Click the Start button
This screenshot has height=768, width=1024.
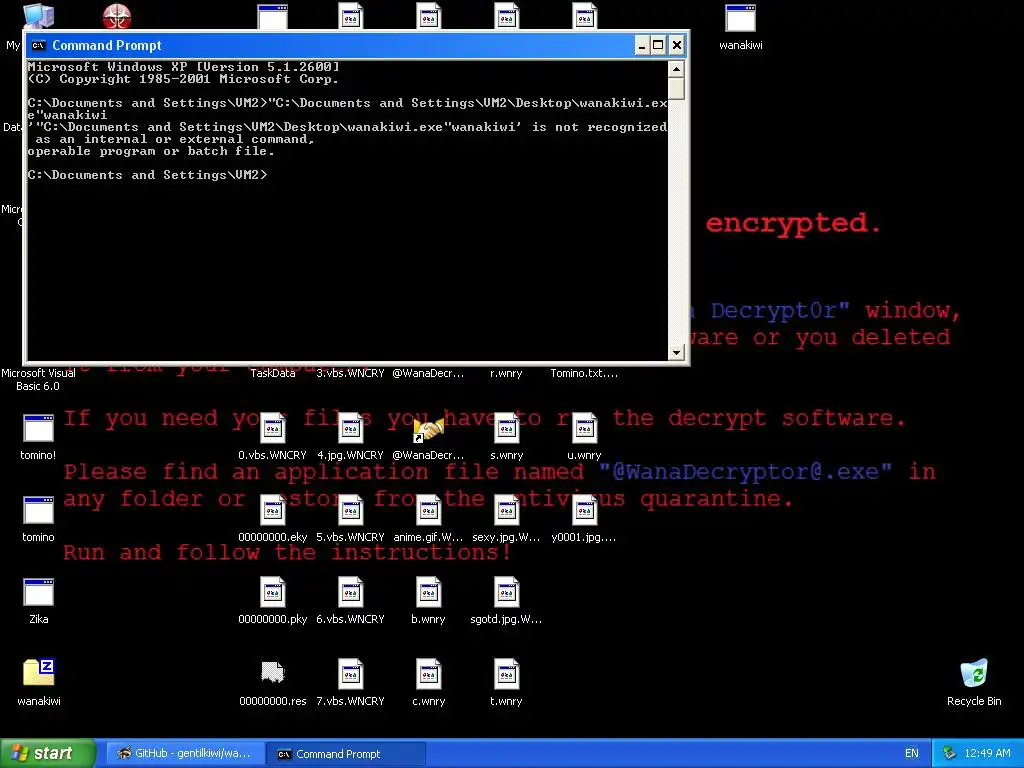click(x=48, y=754)
